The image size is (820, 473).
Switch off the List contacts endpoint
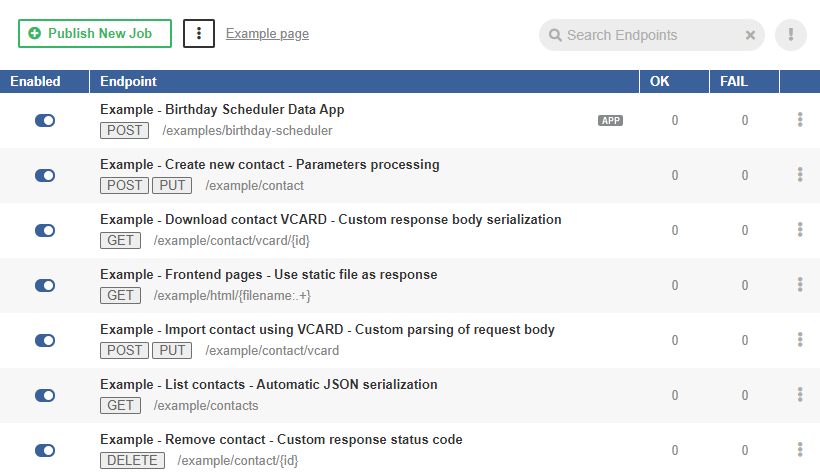45,395
